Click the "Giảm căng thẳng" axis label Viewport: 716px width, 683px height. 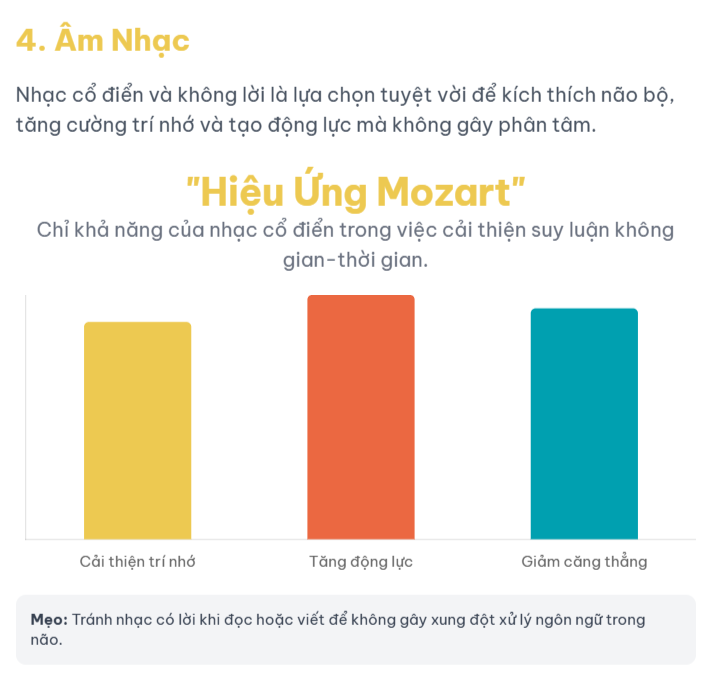(x=584, y=561)
